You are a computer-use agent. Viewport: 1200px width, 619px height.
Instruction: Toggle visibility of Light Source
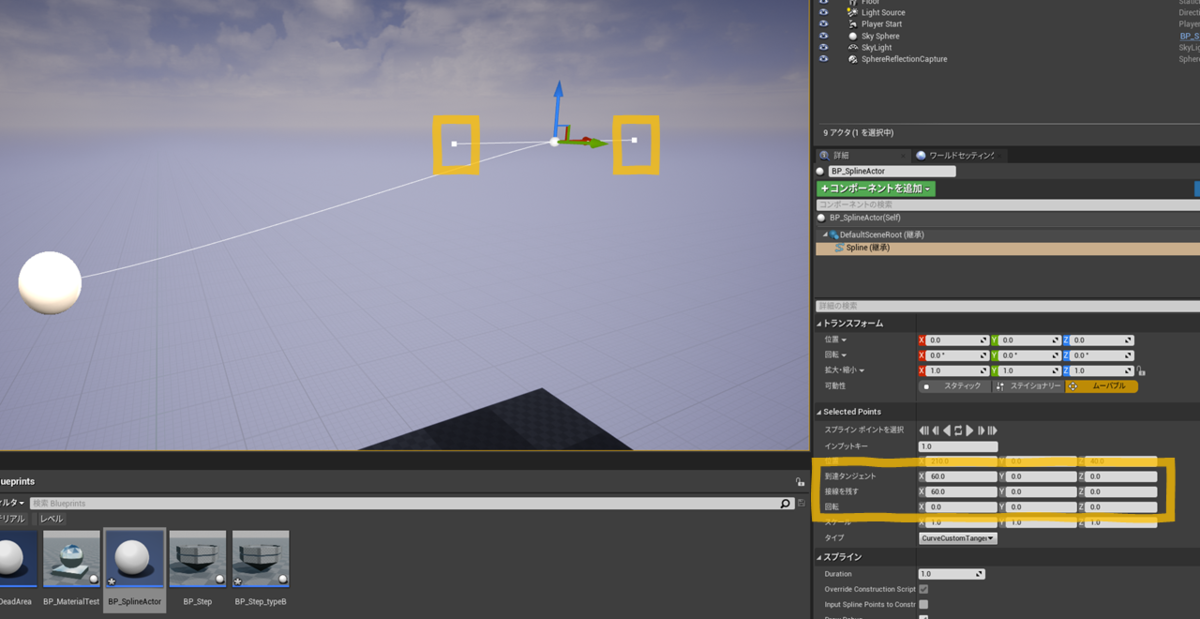[824, 12]
